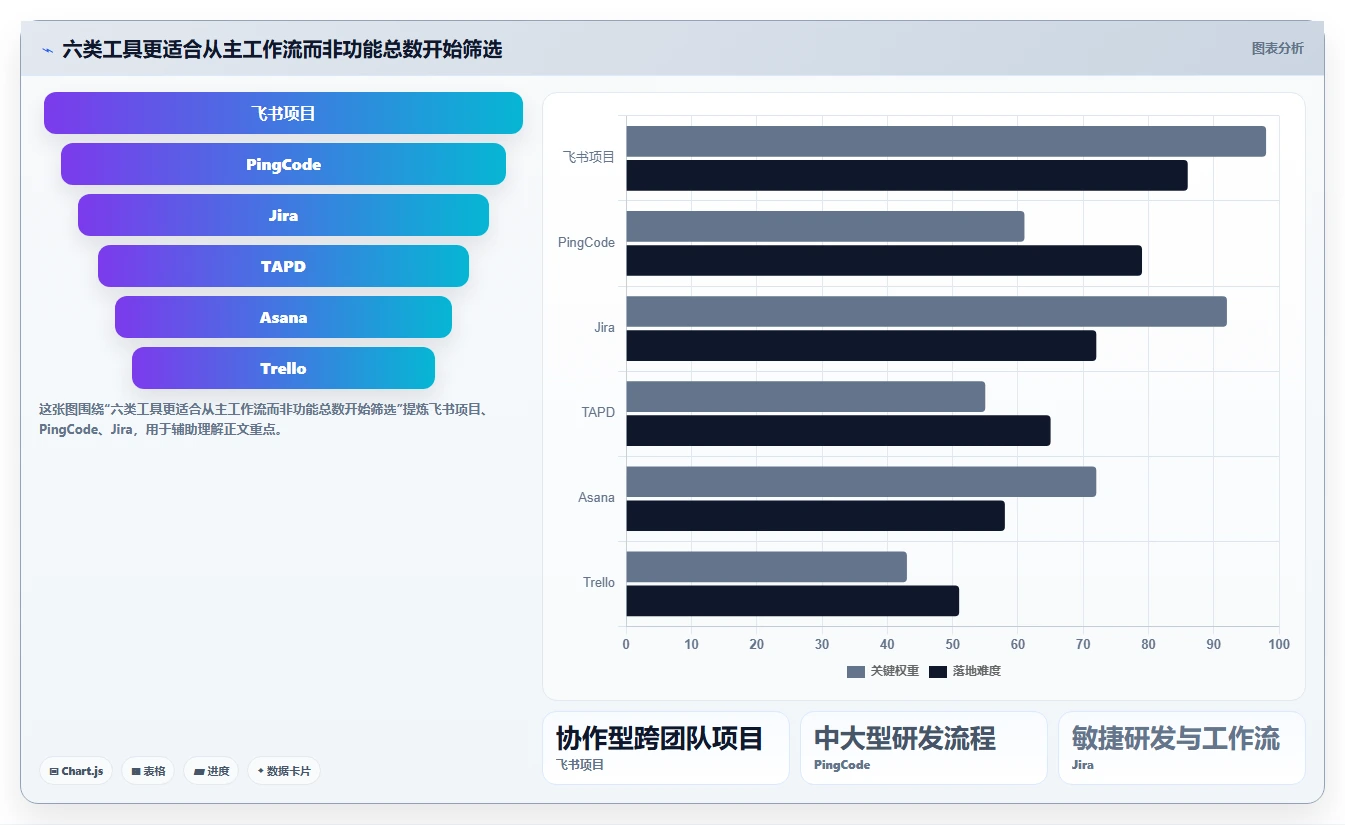Click the x-axis tick value 70

[1083, 644]
